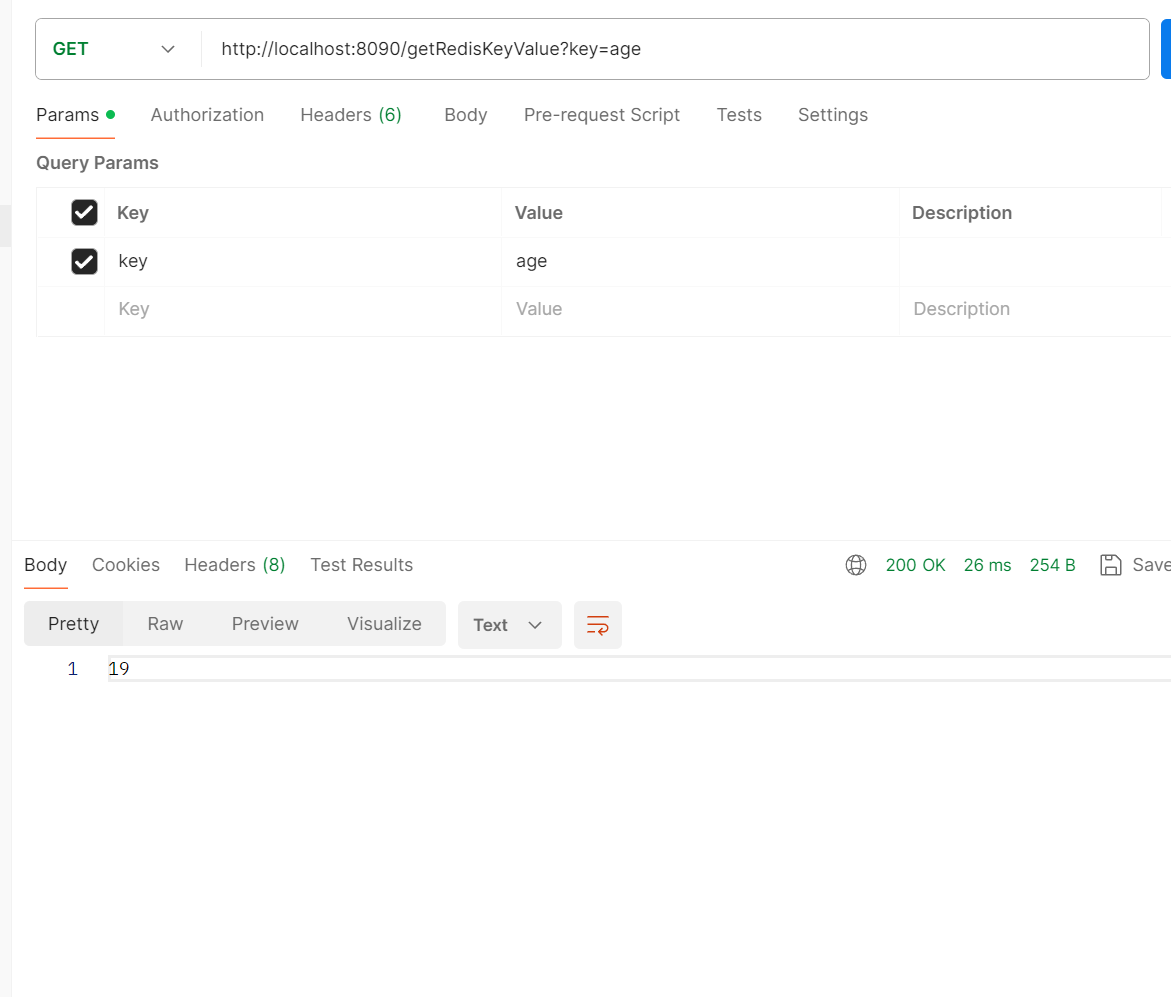
Task: Open the Text format dropdown
Action: point(509,625)
